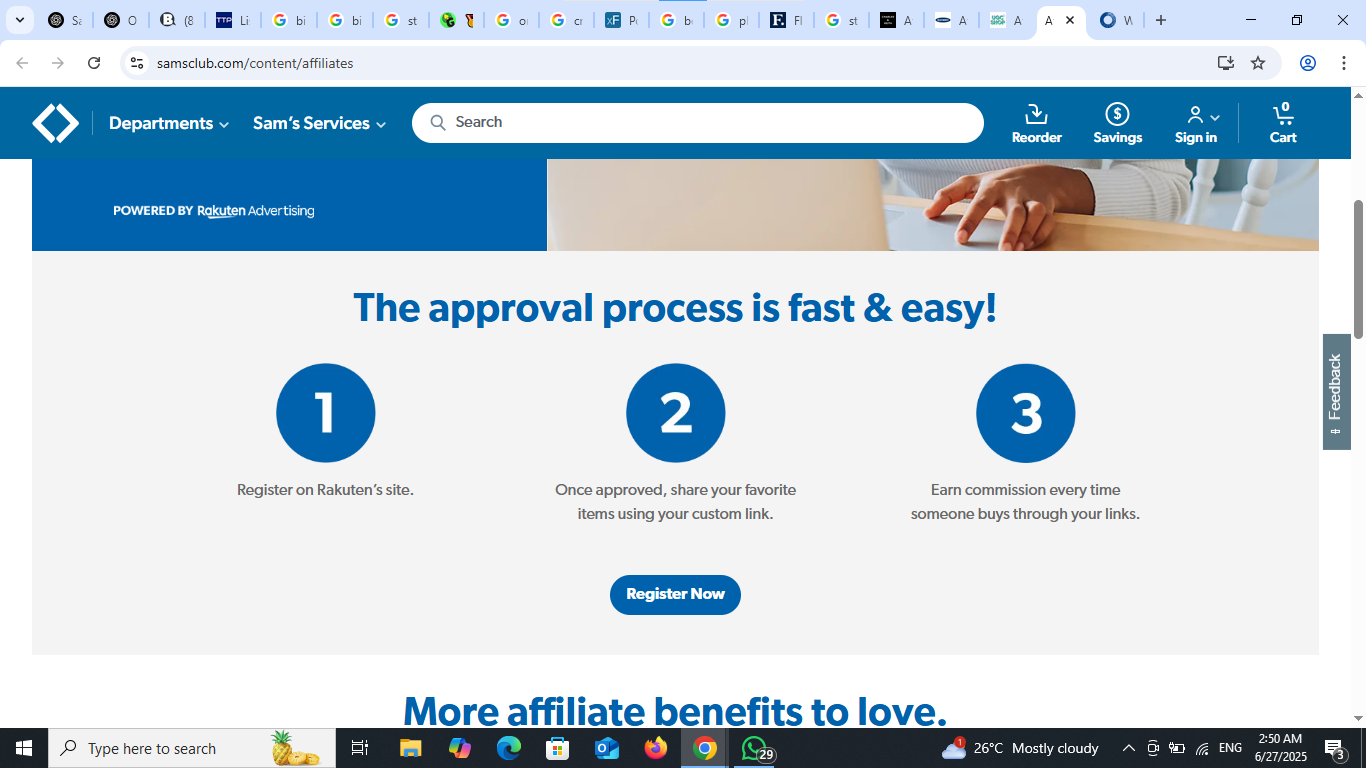Viewport: 1366px width, 768px height.
Task: Click the address bar URL samsclub.com/content/affiliates
Action: click(x=255, y=63)
